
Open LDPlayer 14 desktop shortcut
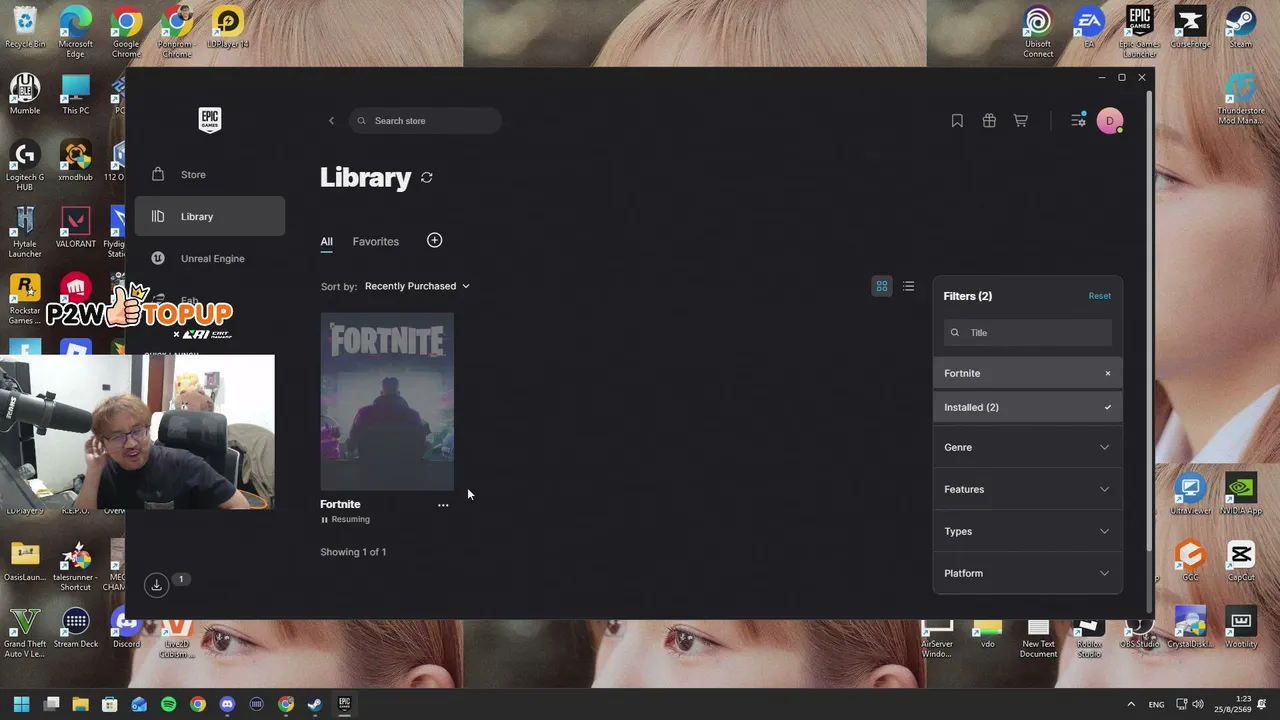[x=228, y=27]
